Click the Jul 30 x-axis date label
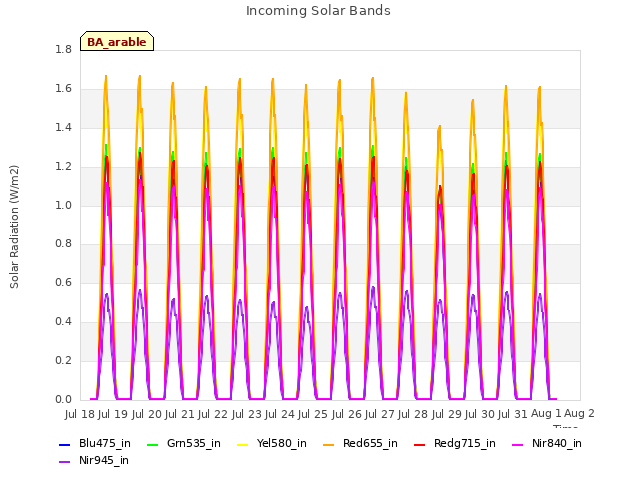The height and width of the screenshot is (480, 640). [480, 414]
